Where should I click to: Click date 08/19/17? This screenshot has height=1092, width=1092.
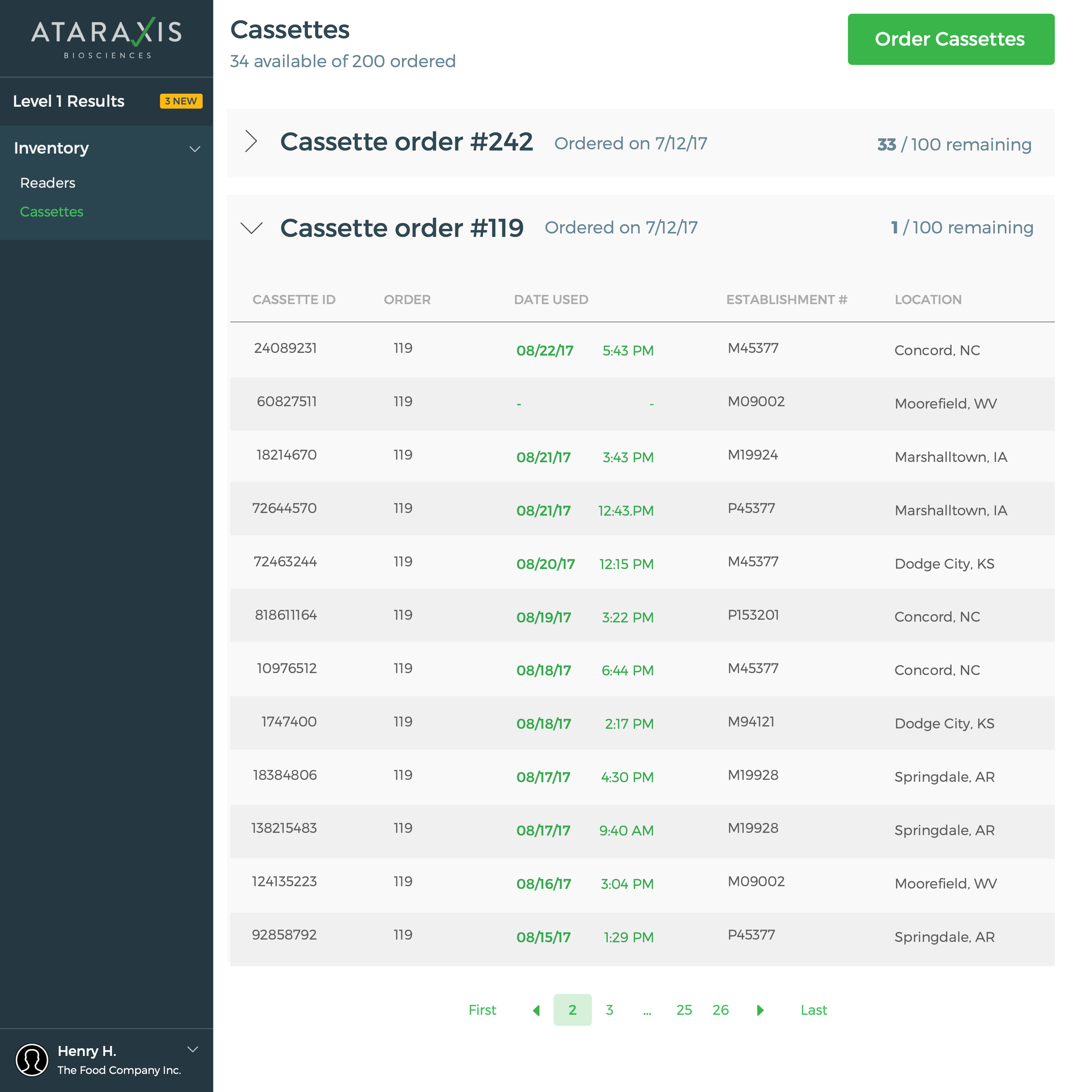click(x=544, y=617)
